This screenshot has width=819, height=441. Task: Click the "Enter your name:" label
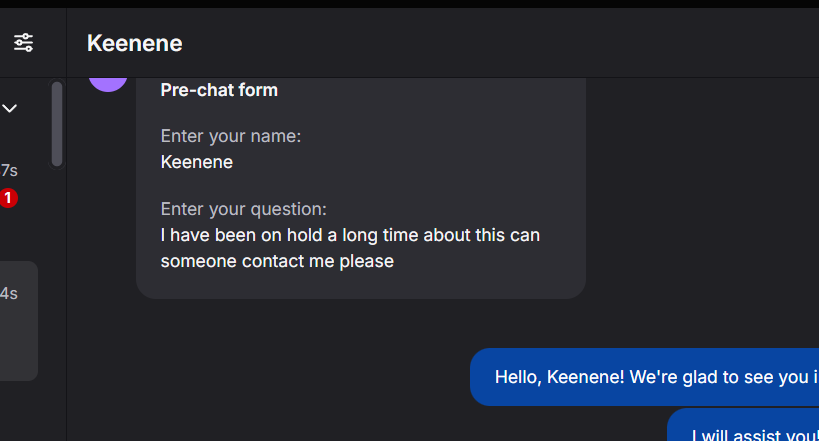(x=231, y=136)
